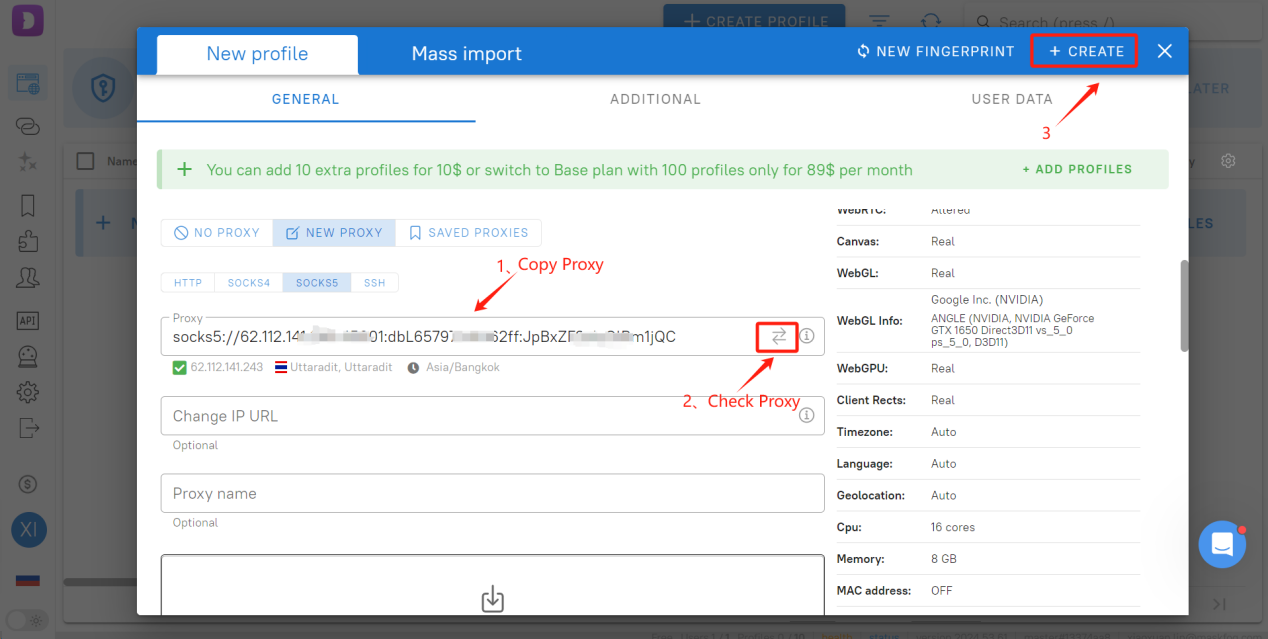Screen dimensions: 1268x639
Task: Run the Check Proxy arrows icon
Action: (x=778, y=337)
